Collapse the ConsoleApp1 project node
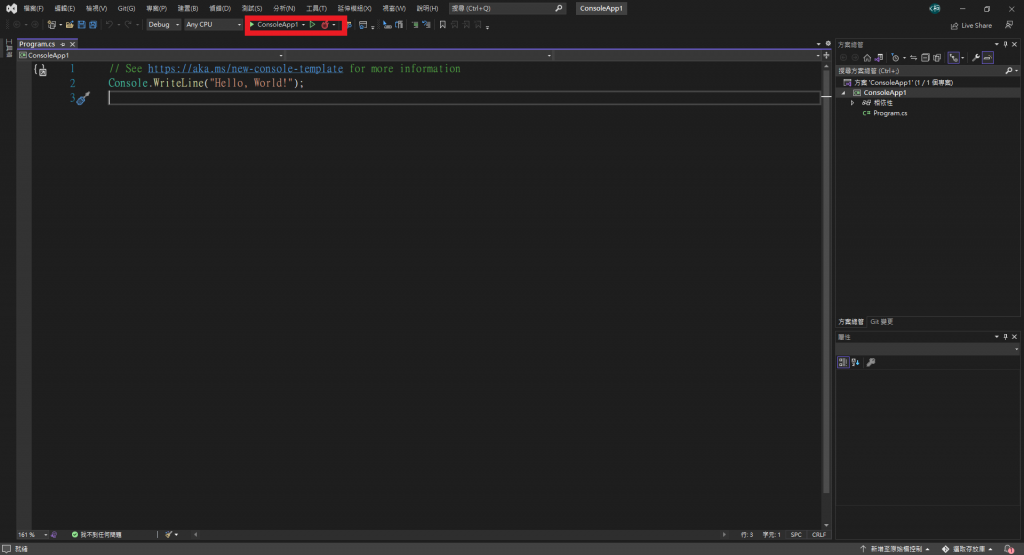 (x=843, y=93)
